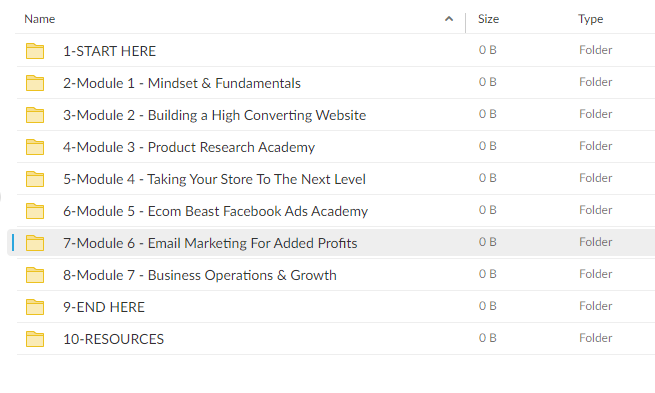Toggle sort order with the Name column arrow

click(x=449, y=19)
